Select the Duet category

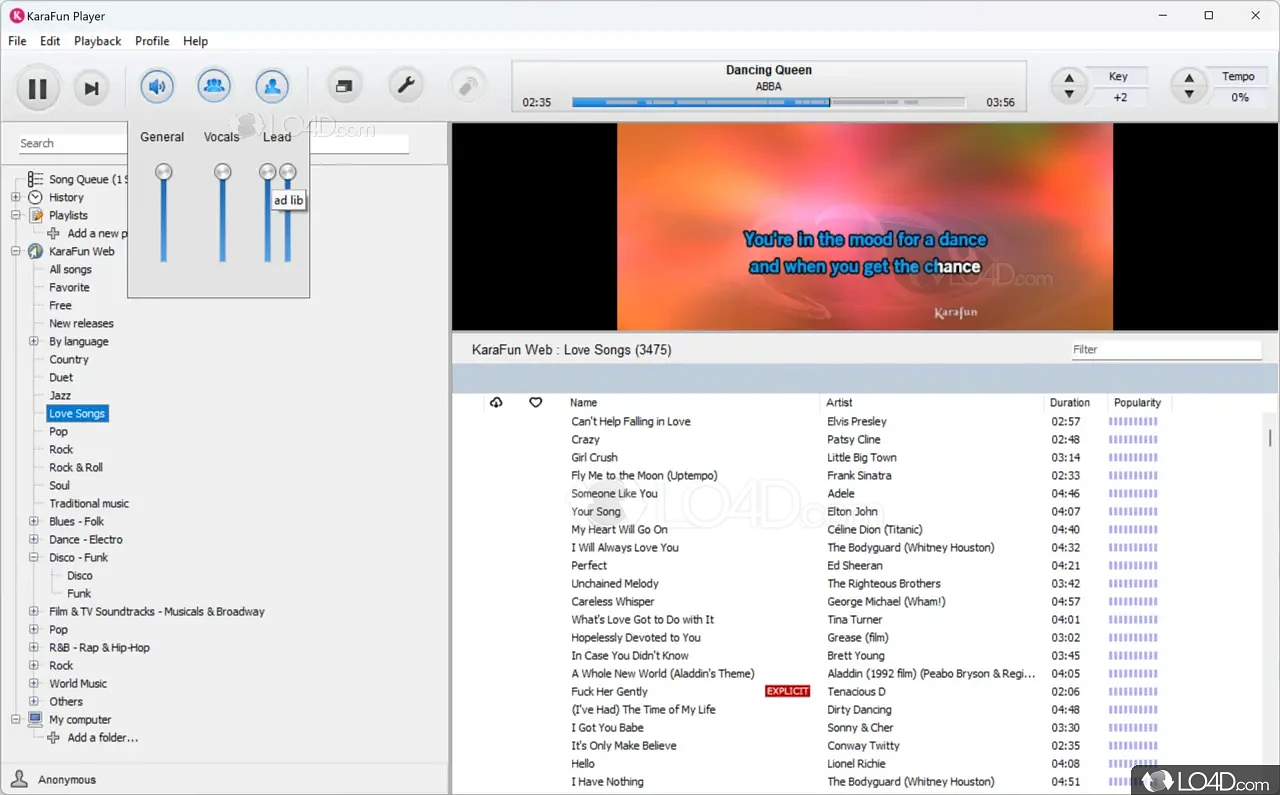coord(61,377)
